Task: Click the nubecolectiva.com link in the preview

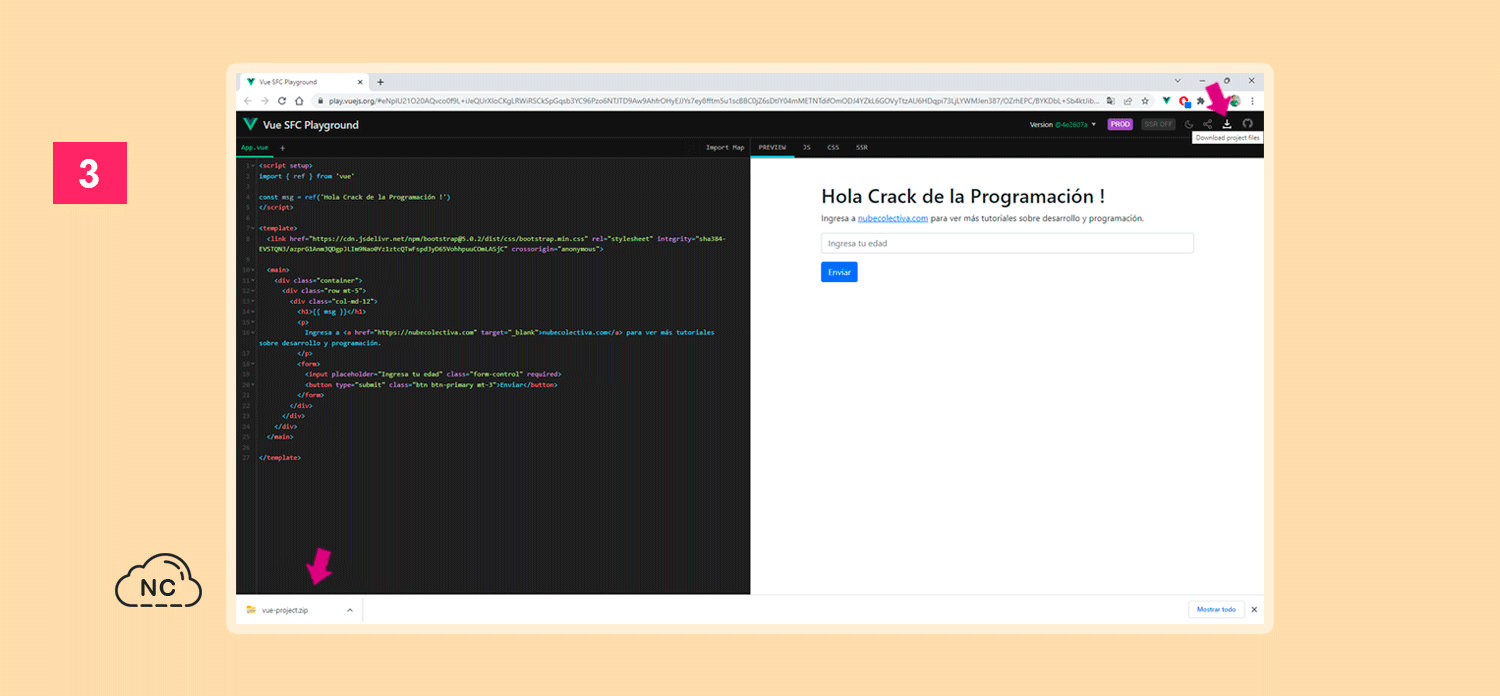Action: click(x=893, y=218)
